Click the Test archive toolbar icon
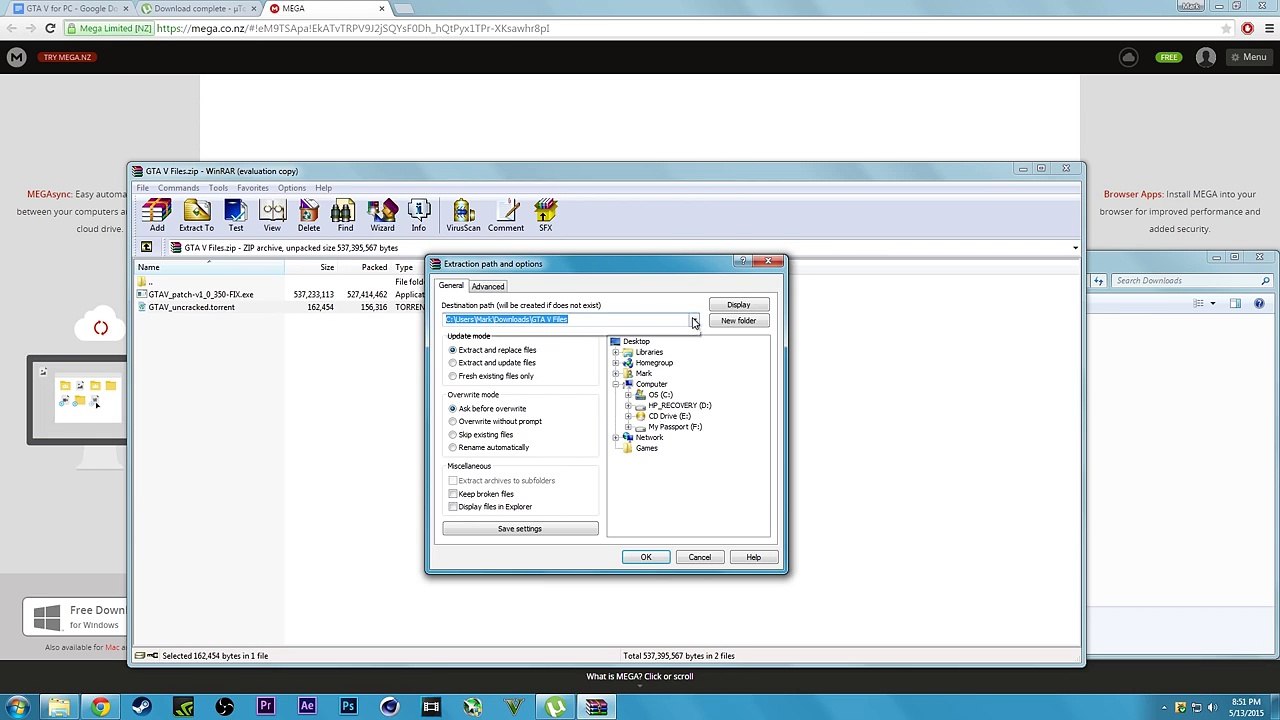 235,215
